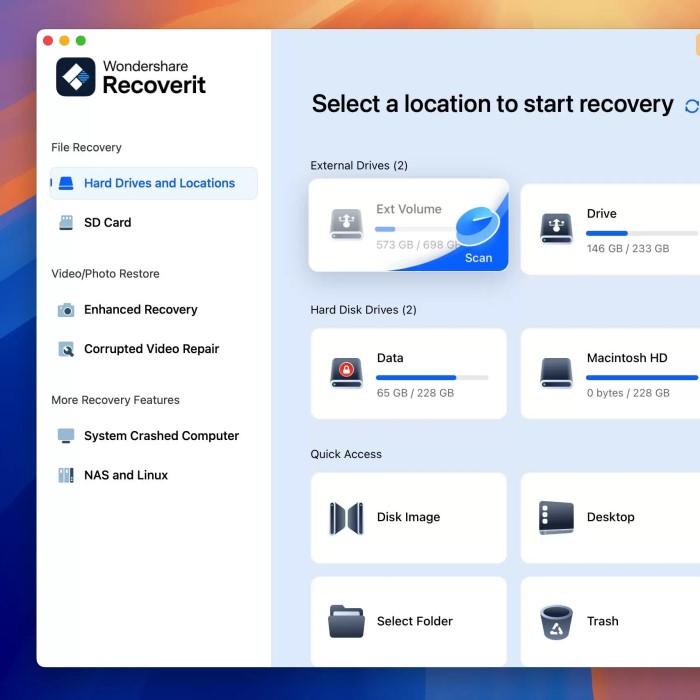Select the Macintosh HD card
Image resolution: width=700 pixels, height=700 pixels.
(x=610, y=374)
